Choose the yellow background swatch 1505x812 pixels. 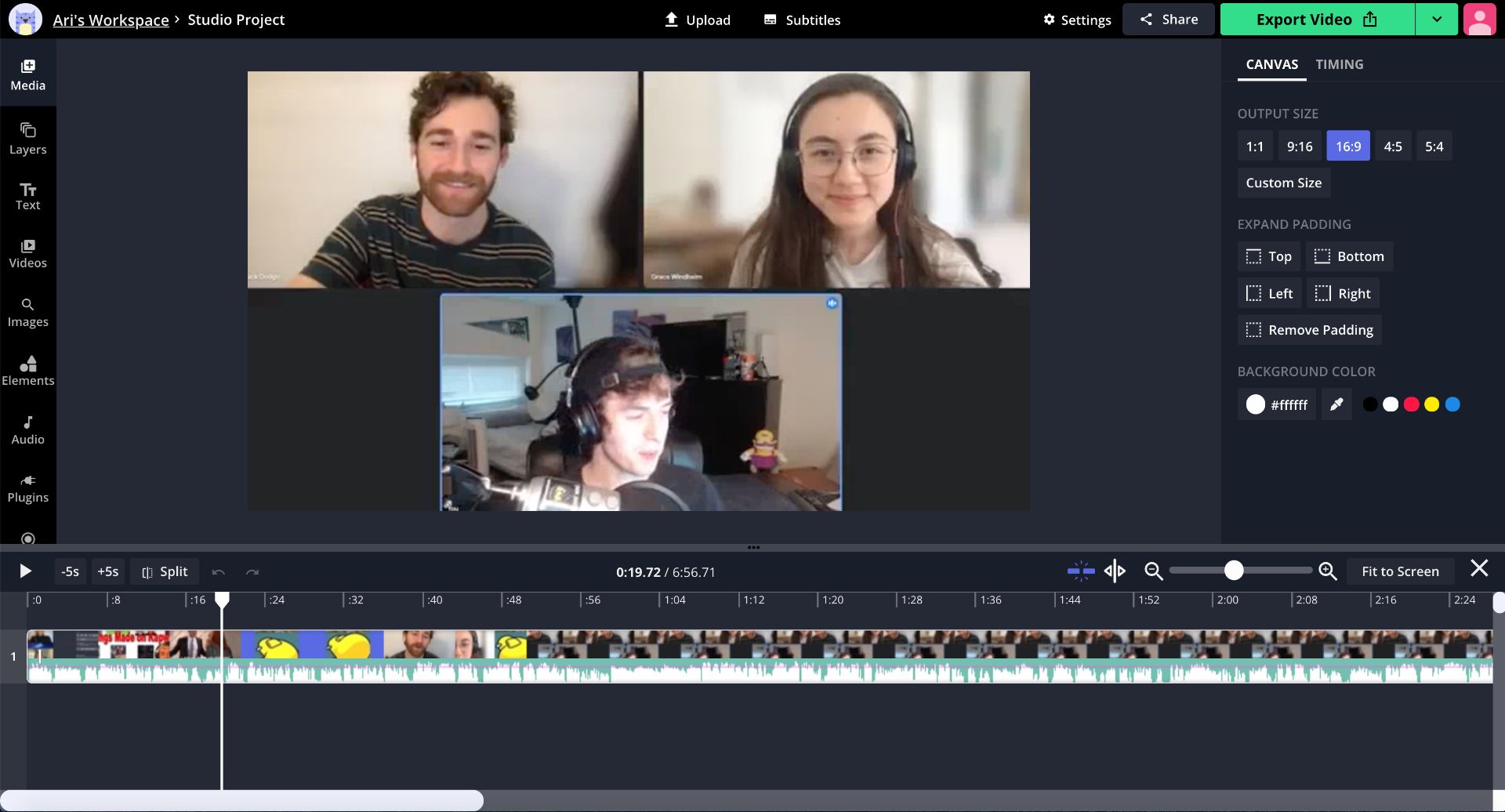pos(1432,404)
